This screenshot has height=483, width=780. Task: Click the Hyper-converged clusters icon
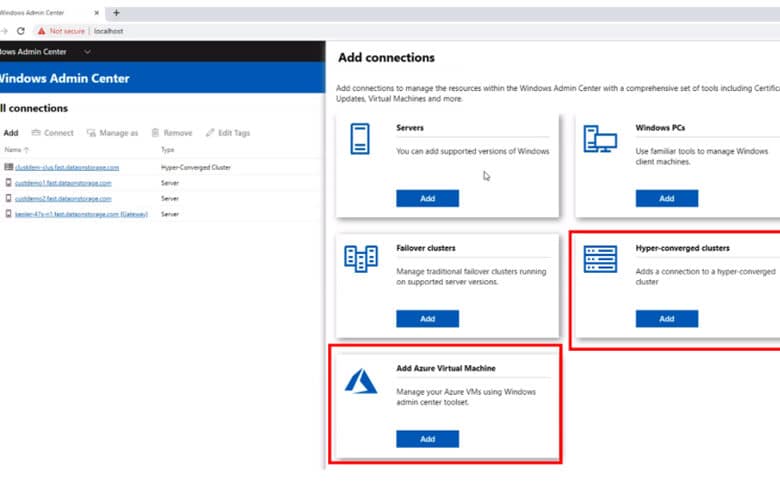(600, 259)
